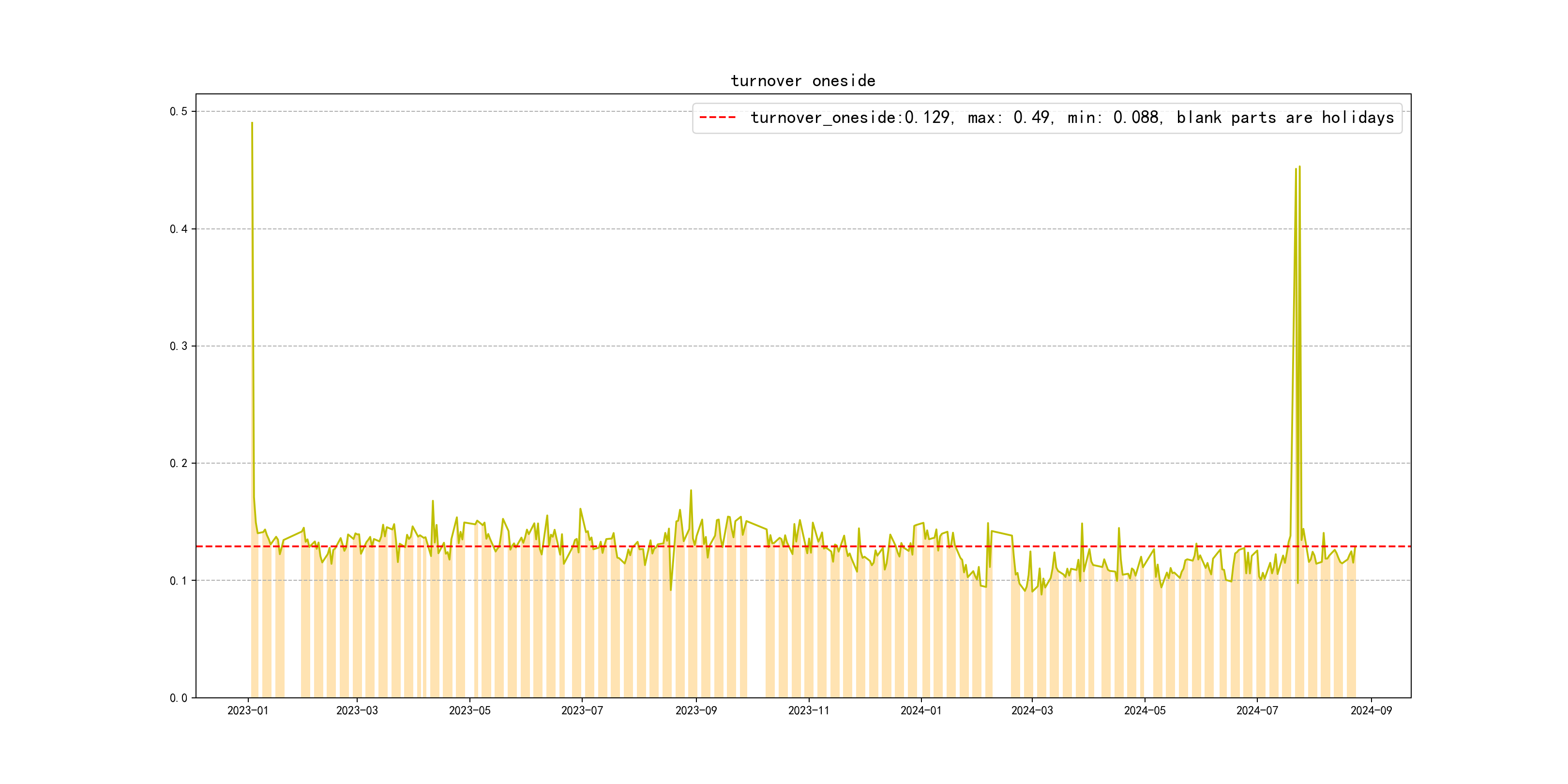The image size is (1568, 784).
Task: Click the red dashed legend line sample
Action: (x=717, y=118)
